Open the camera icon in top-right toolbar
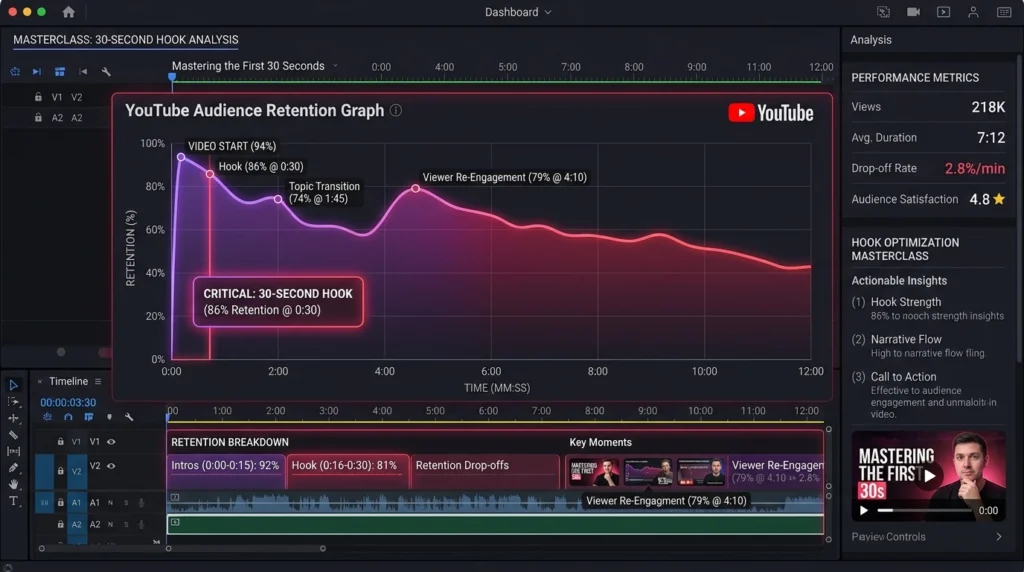 (913, 12)
